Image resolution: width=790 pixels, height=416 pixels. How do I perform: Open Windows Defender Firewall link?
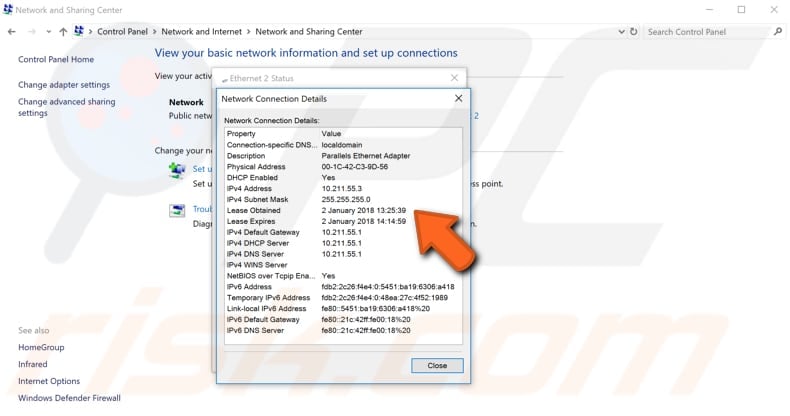70,398
